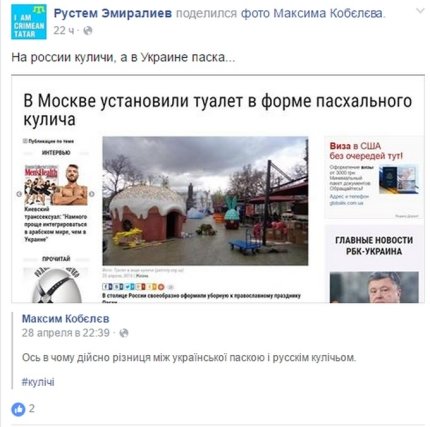Click the public globe icon beside 22 ч

(88, 31)
